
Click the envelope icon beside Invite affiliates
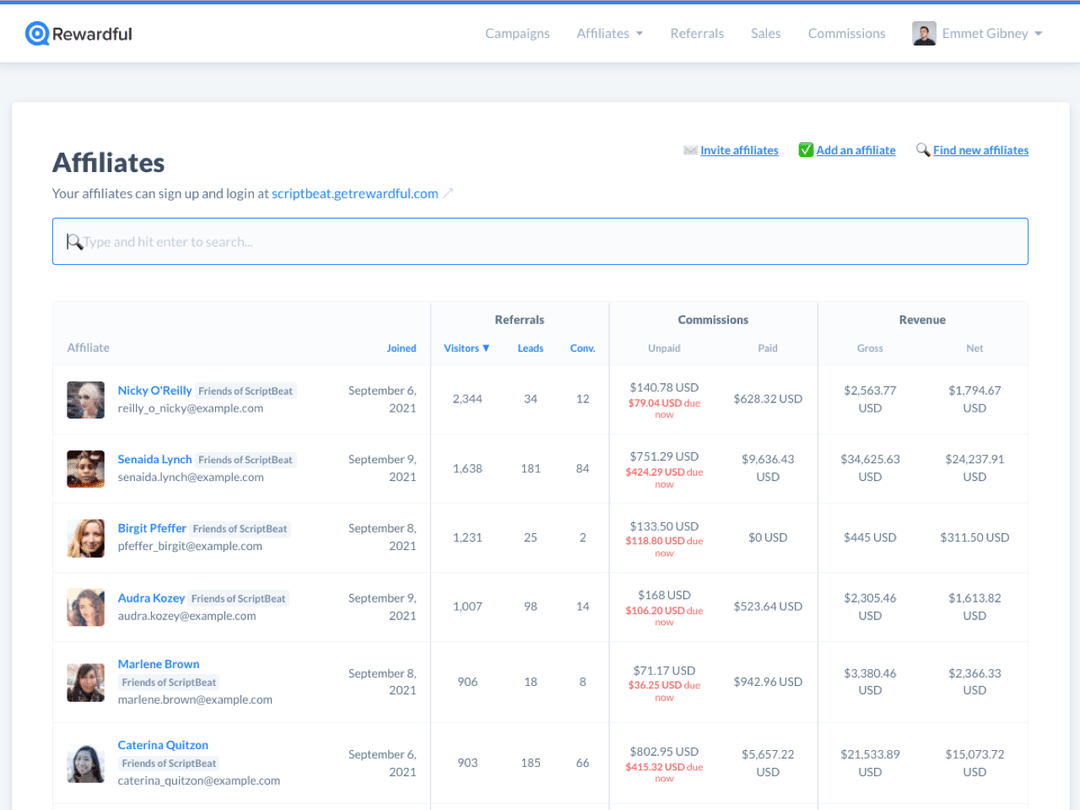[690, 150]
